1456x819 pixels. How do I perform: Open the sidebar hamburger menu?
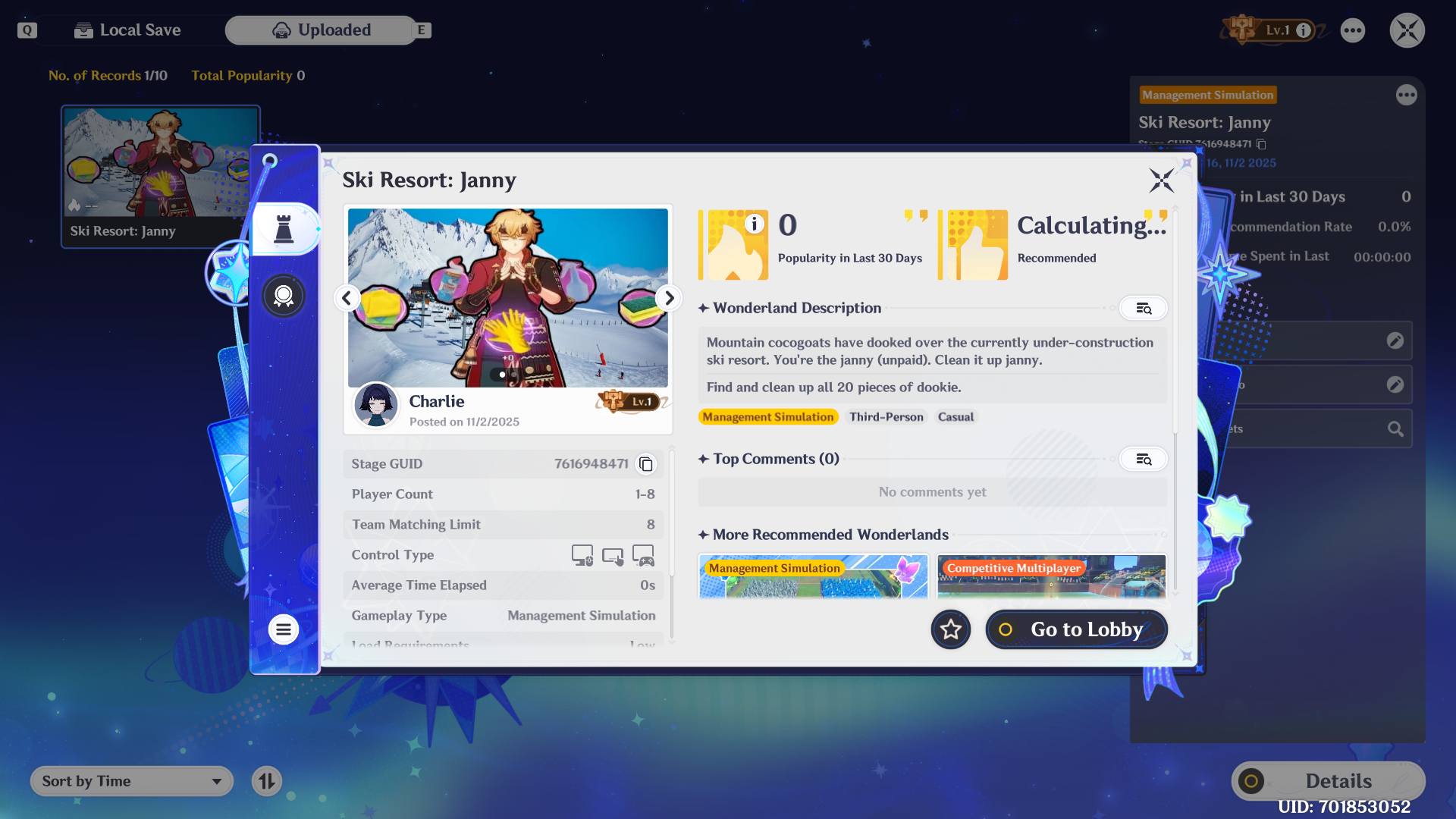[284, 629]
